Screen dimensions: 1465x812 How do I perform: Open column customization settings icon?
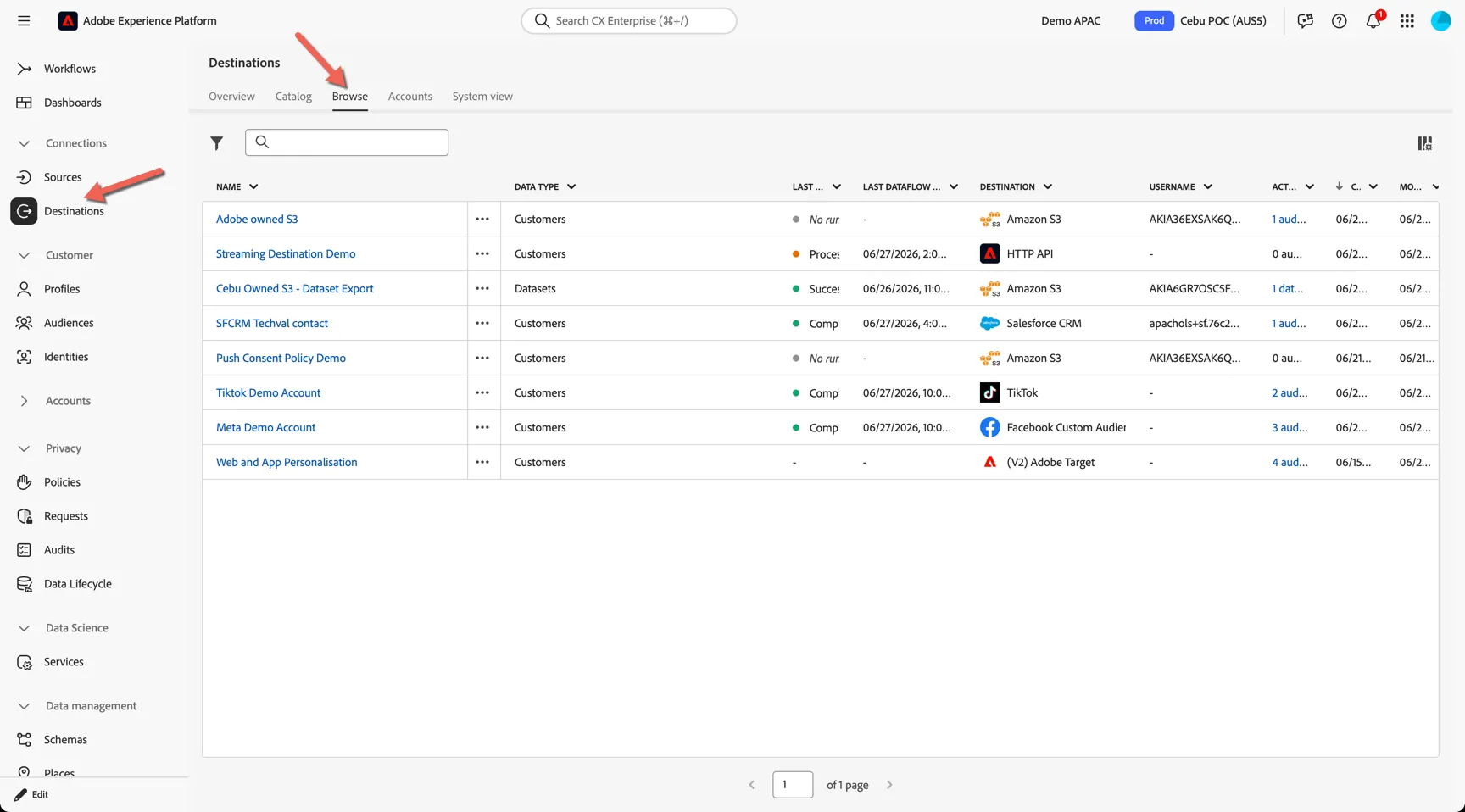pyautogui.click(x=1425, y=143)
